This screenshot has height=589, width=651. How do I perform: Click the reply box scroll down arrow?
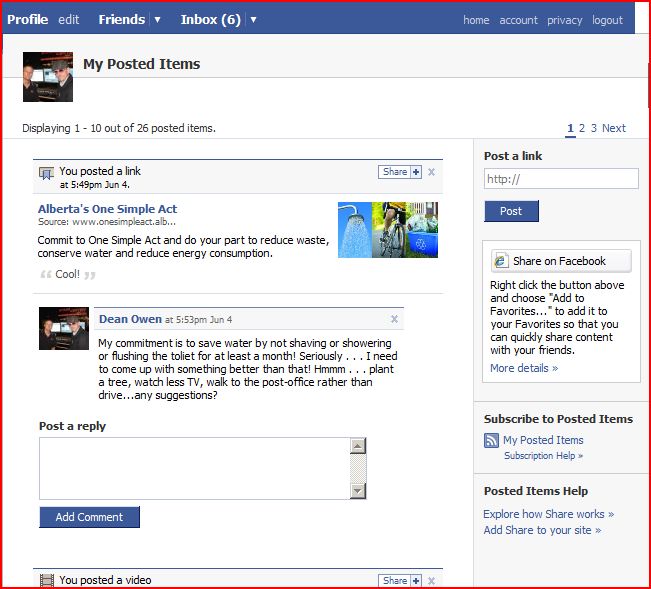click(358, 491)
